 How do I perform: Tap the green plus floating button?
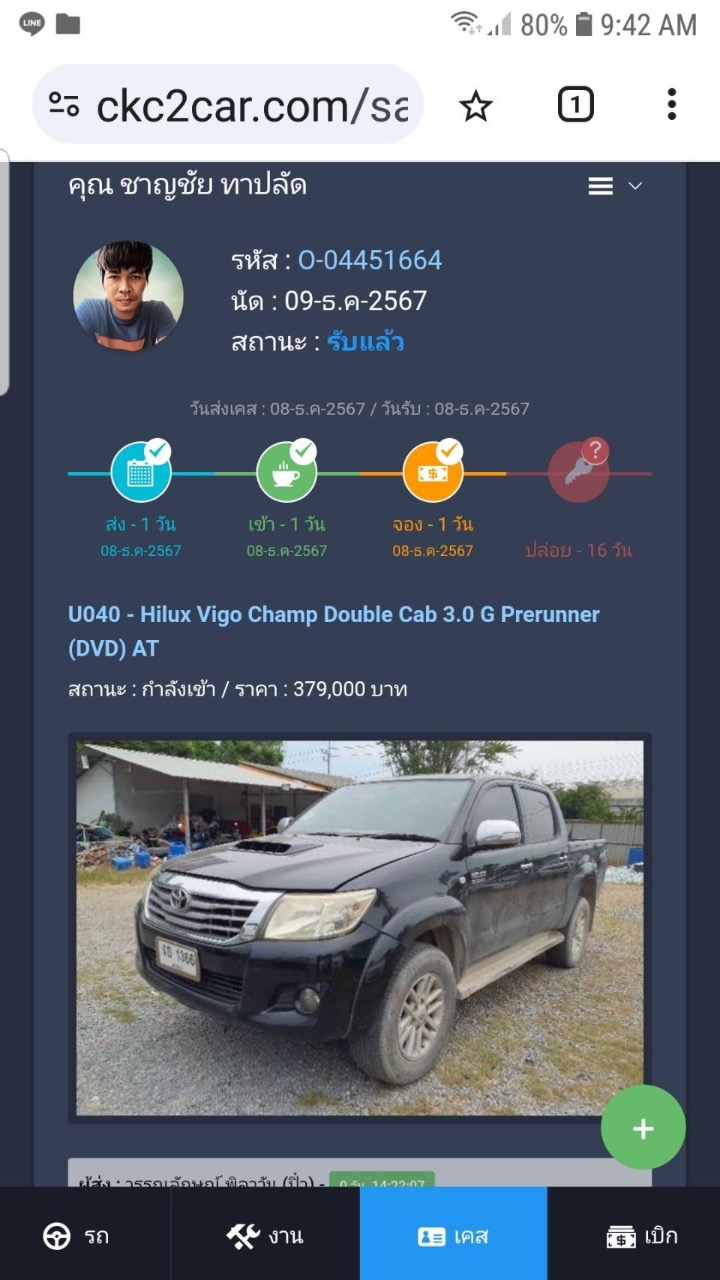pyautogui.click(x=643, y=1128)
